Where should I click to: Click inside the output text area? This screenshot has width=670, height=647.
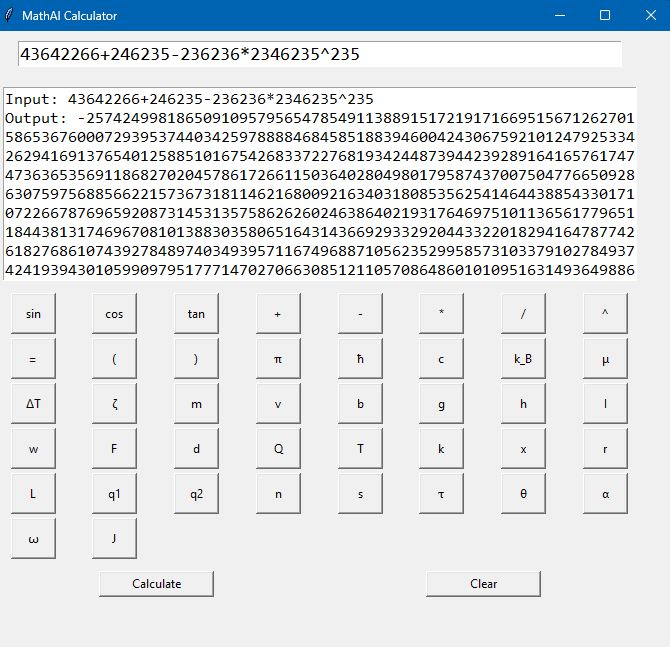[320, 184]
